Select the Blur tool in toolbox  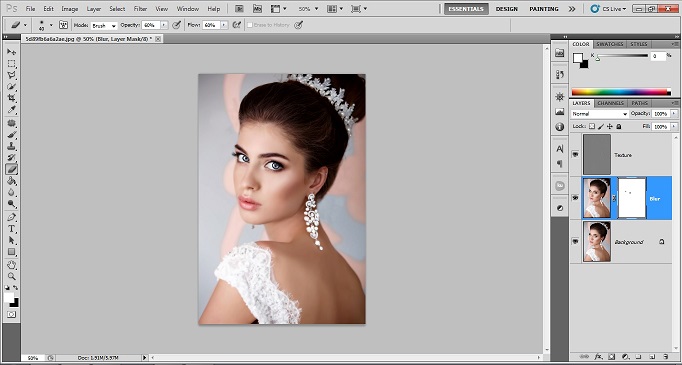(x=11, y=192)
